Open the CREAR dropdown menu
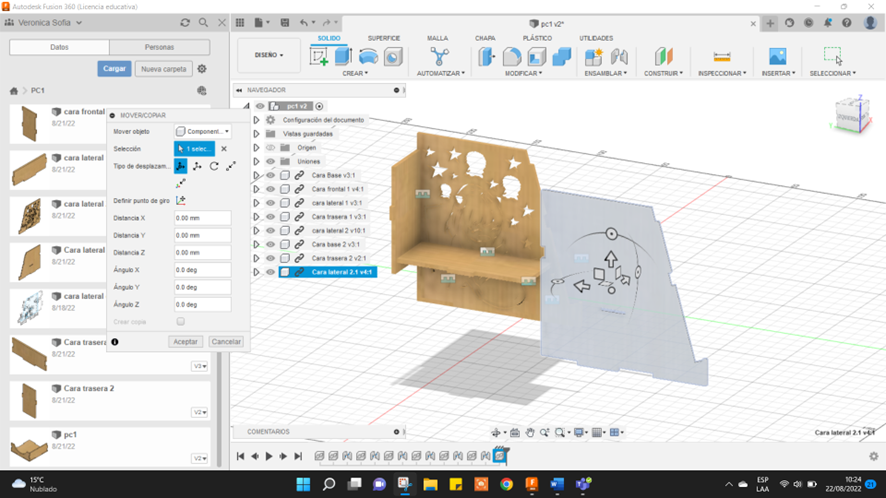Screen dimensions: 886x498 point(355,73)
